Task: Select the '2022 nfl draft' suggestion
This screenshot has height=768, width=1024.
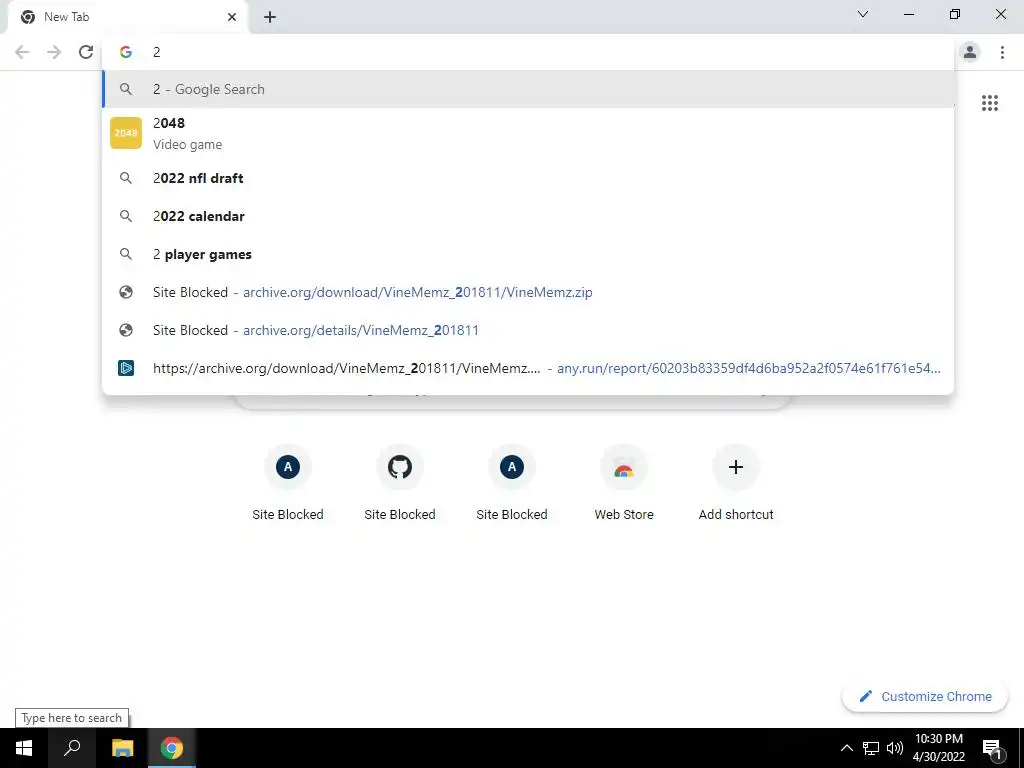Action: click(528, 178)
